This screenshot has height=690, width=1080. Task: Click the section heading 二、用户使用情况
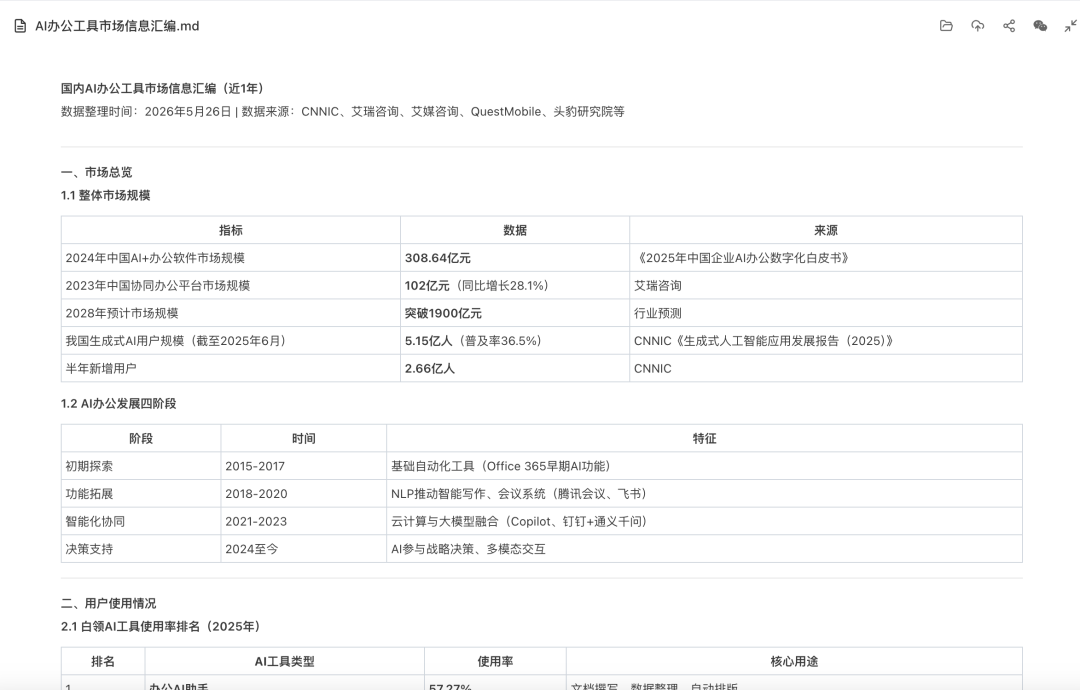109,603
